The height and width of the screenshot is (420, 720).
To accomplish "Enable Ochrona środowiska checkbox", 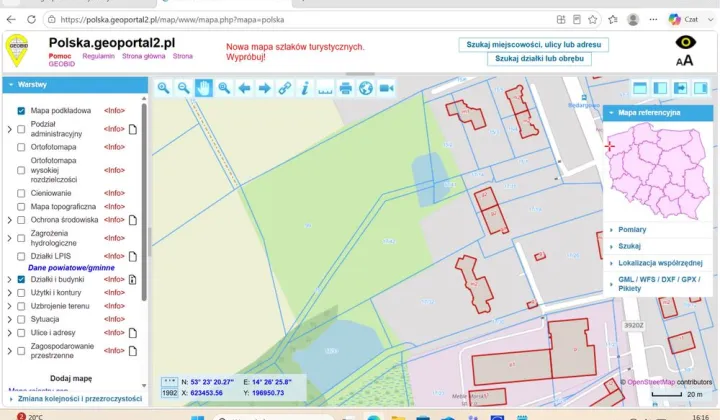I will 21,220.
